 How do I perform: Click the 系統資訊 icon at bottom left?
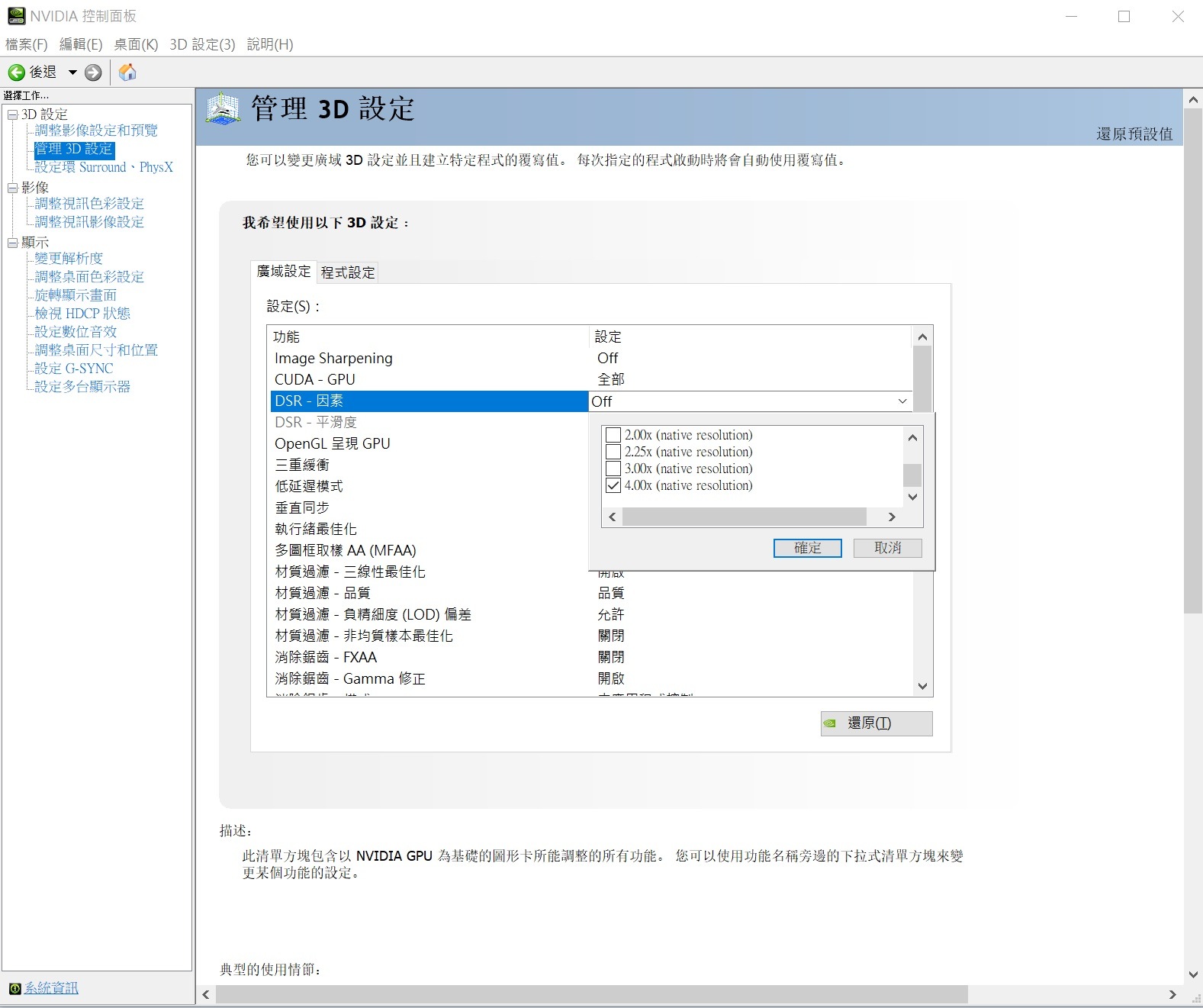[x=14, y=989]
